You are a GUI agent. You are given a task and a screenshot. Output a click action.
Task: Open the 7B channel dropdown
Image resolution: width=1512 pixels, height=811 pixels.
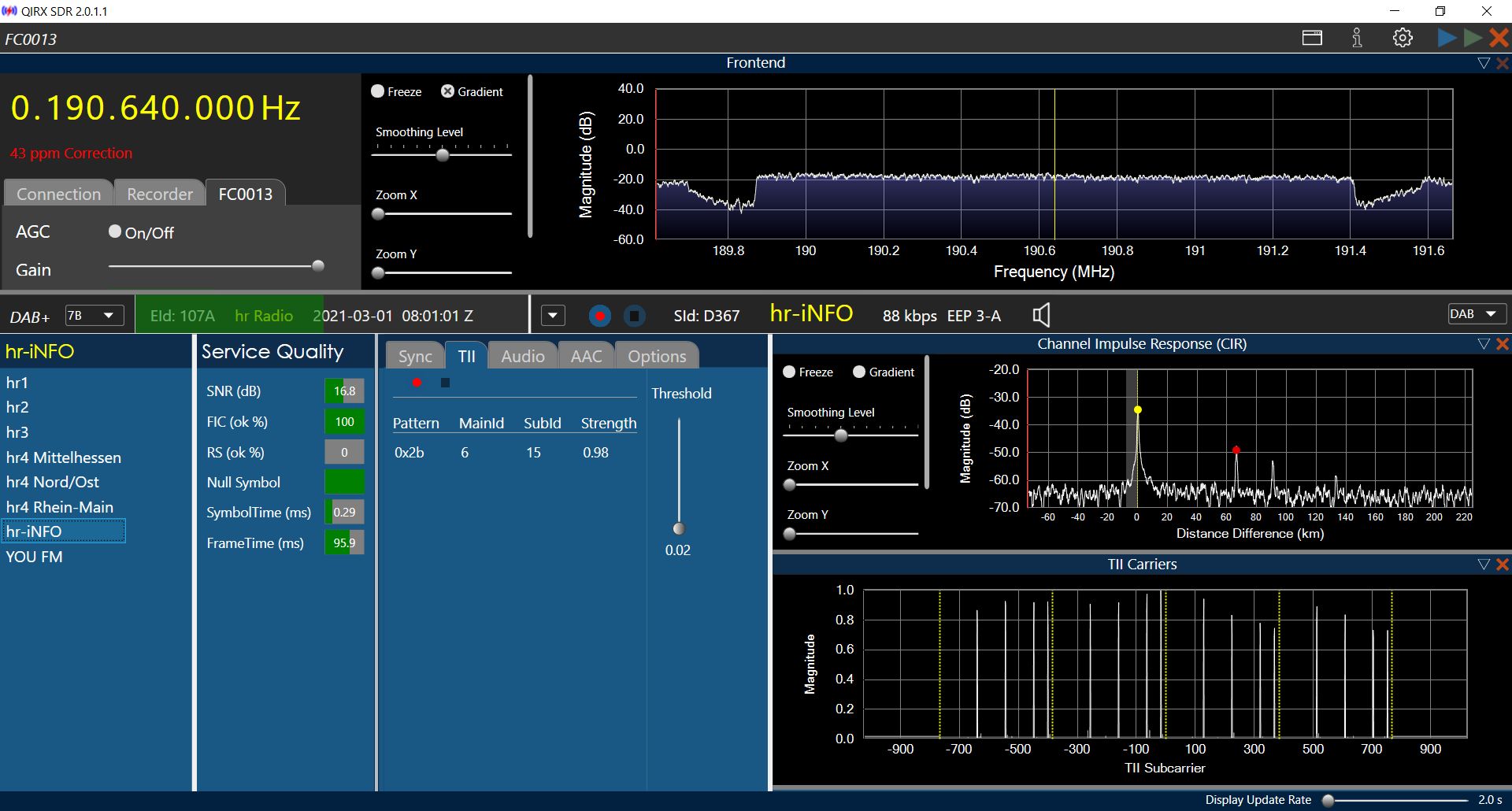tap(94, 316)
